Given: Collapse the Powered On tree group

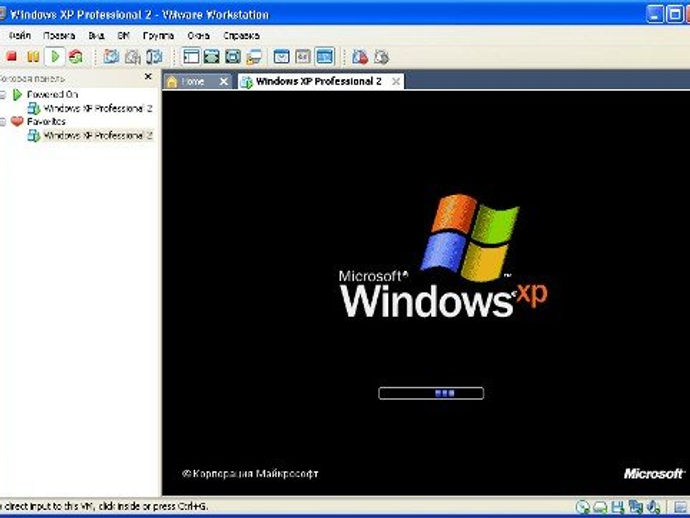Looking at the screenshot, I should point(3,95).
